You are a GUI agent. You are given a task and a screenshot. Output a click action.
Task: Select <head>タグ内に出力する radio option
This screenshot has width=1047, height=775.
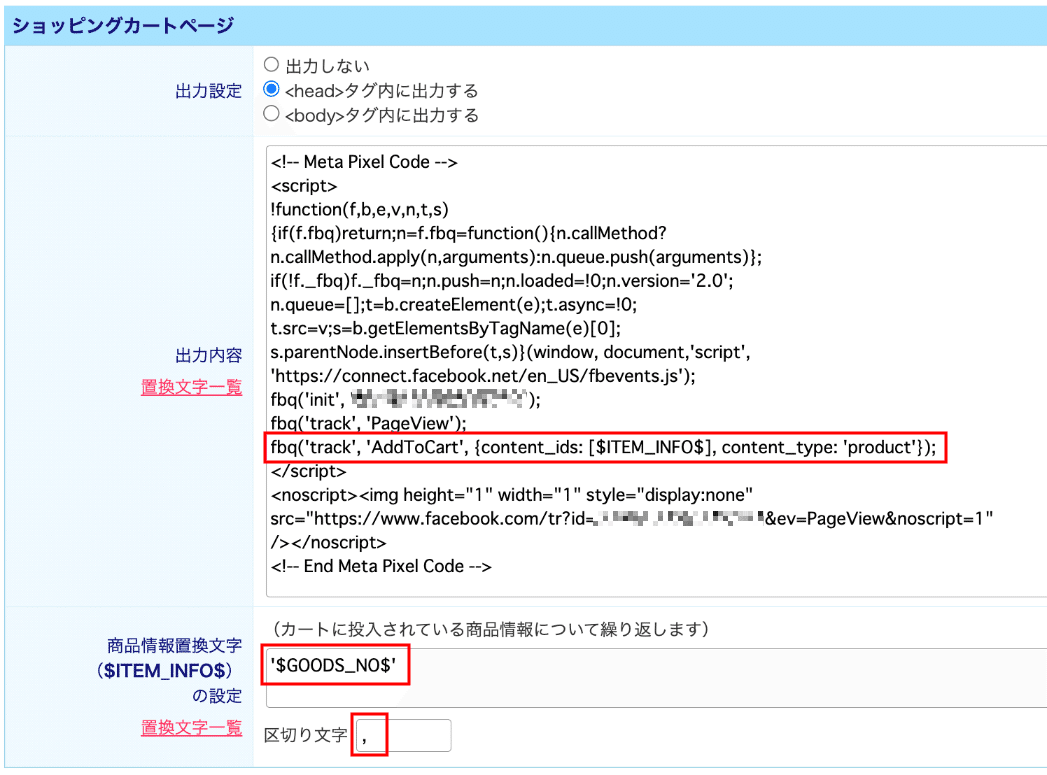[x=271, y=89]
